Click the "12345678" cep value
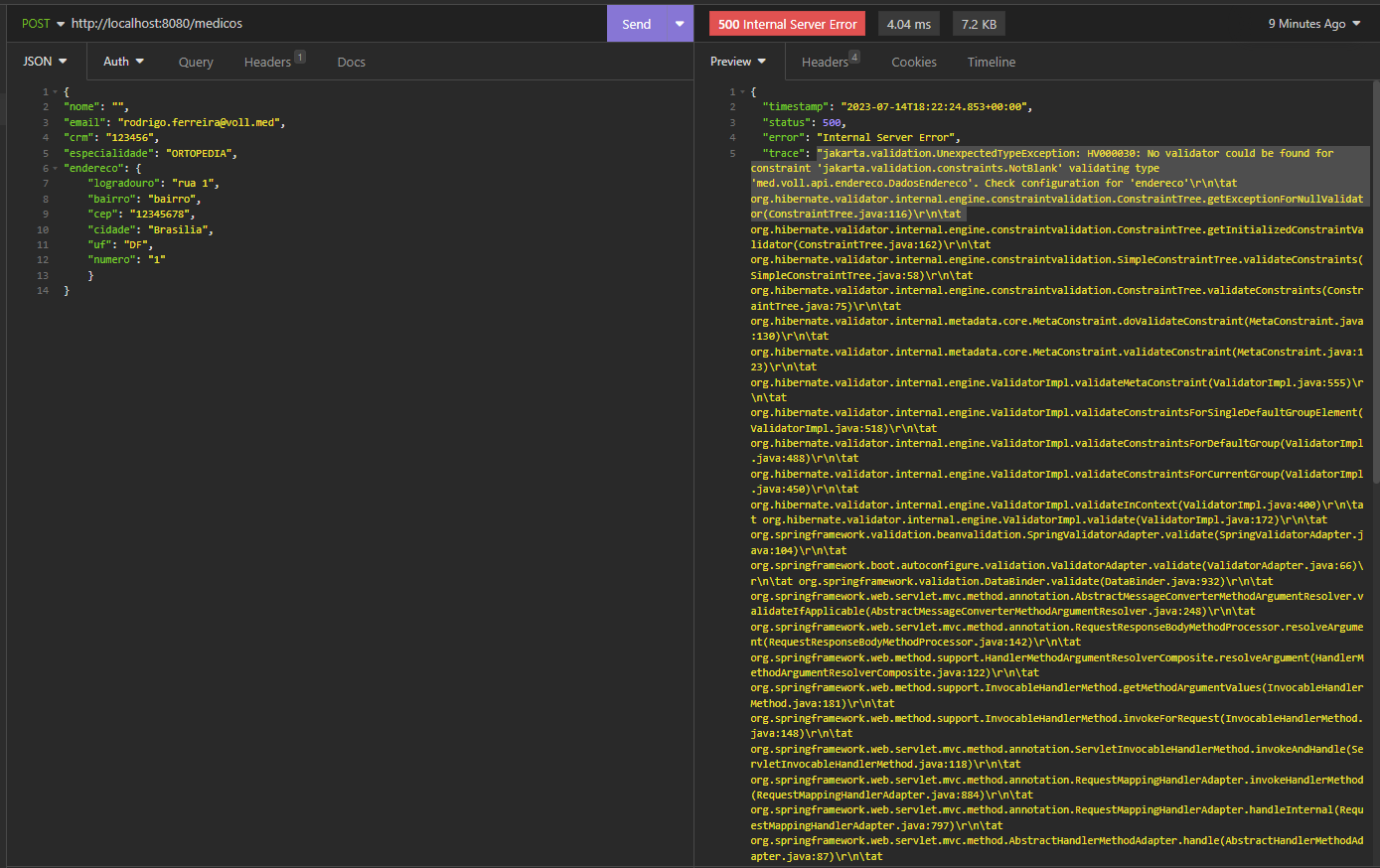 (158, 215)
